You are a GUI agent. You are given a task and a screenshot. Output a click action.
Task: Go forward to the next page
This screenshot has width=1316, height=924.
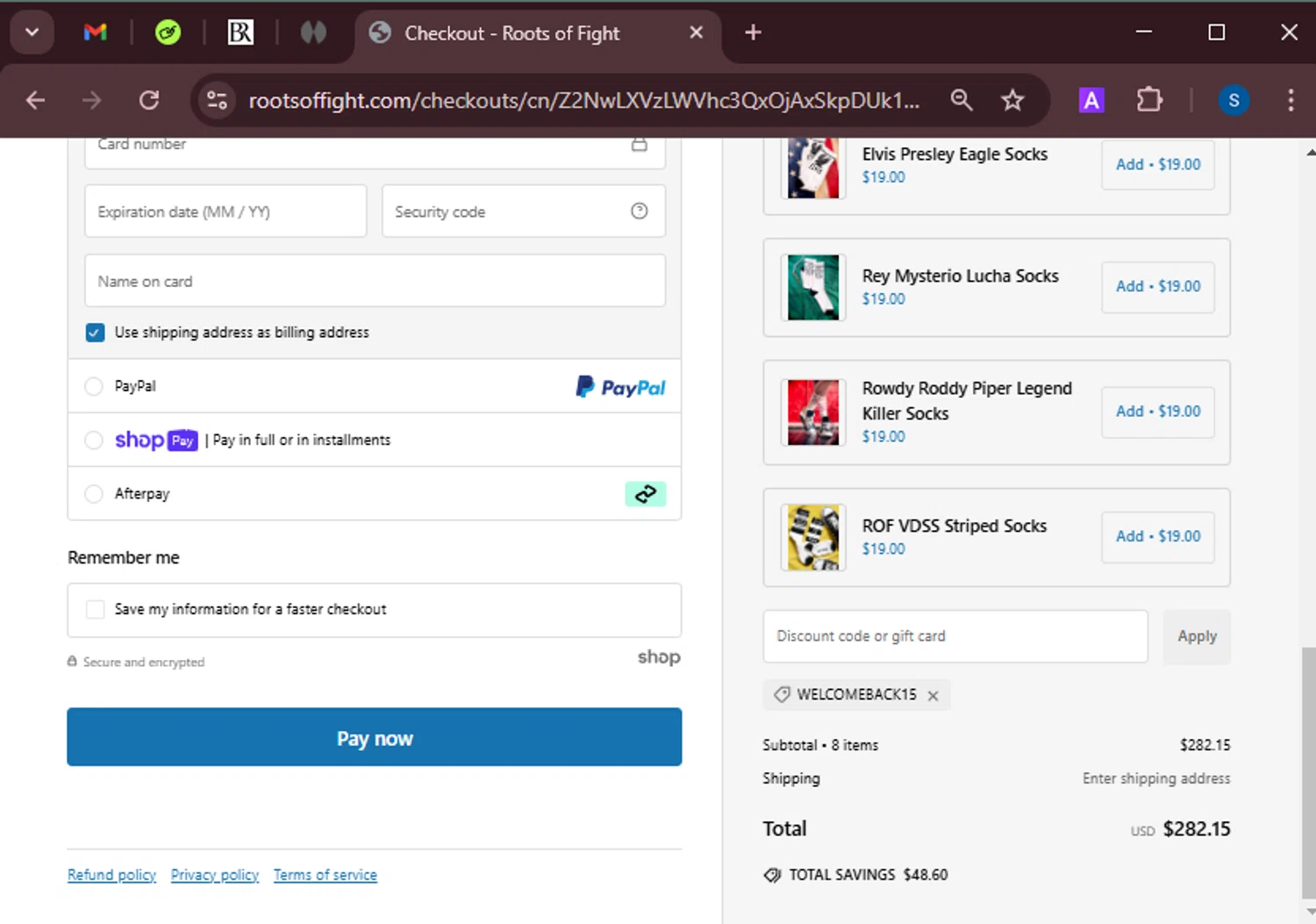(x=91, y=100)
